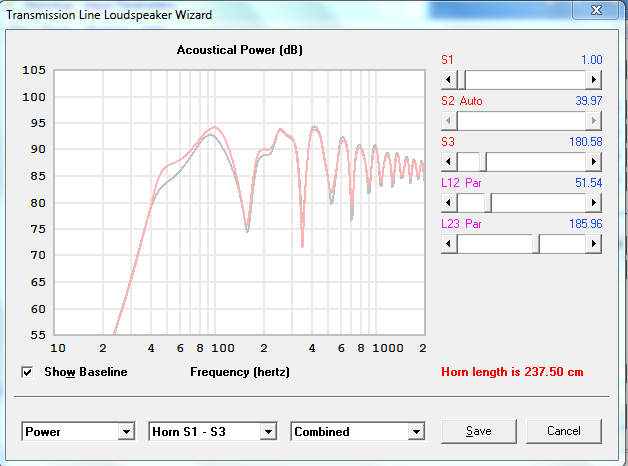
Task: Click the L23 slider left arrow
Action: pos(449,244)
